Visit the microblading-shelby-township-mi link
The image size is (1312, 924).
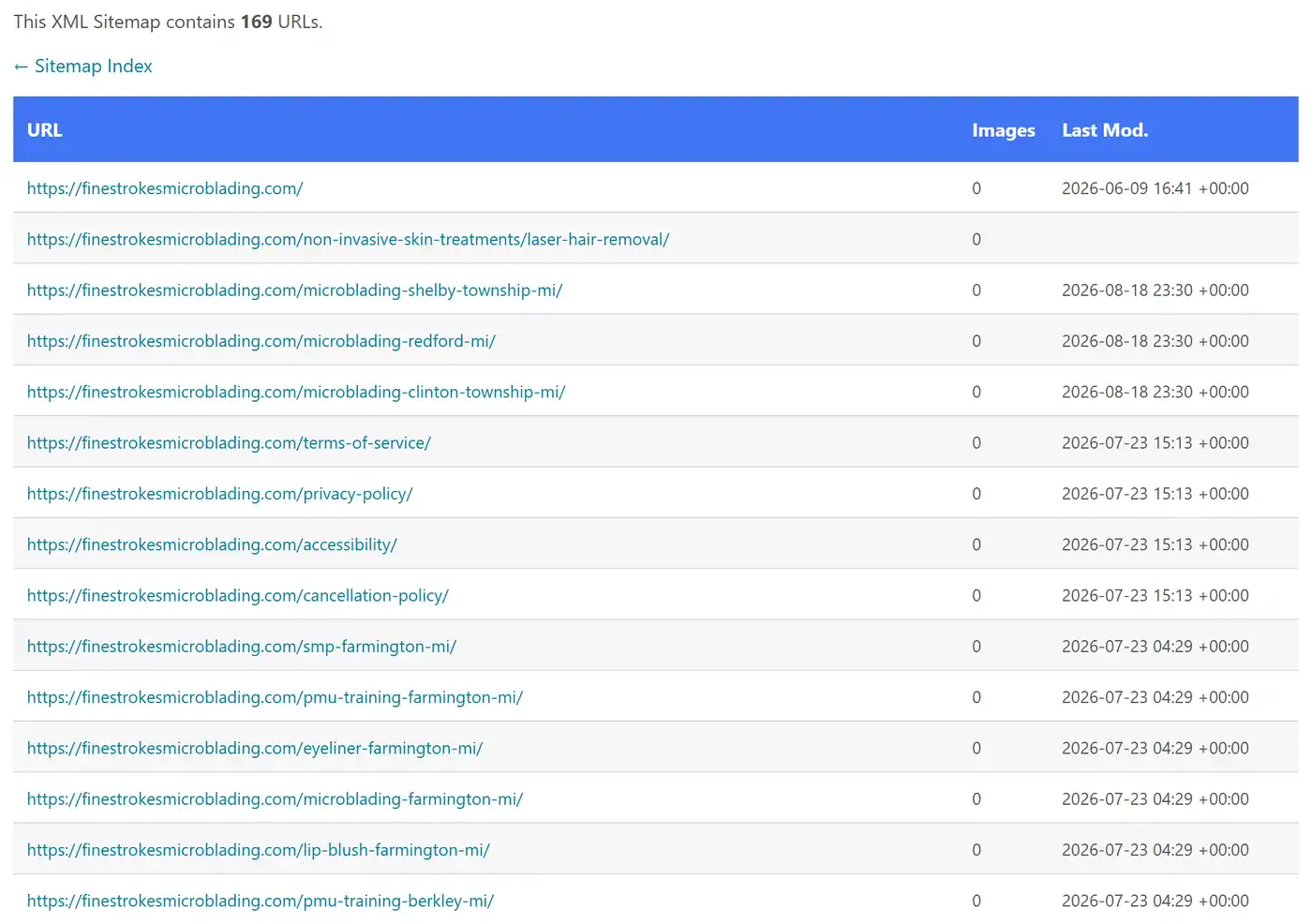(x=294, y=291)
